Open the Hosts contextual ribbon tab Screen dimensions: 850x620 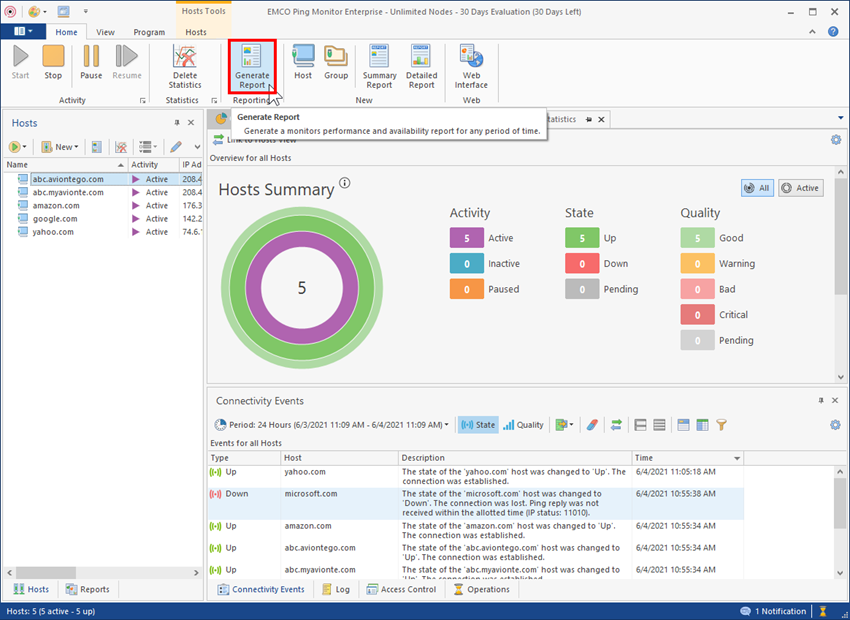pos(196,32)
